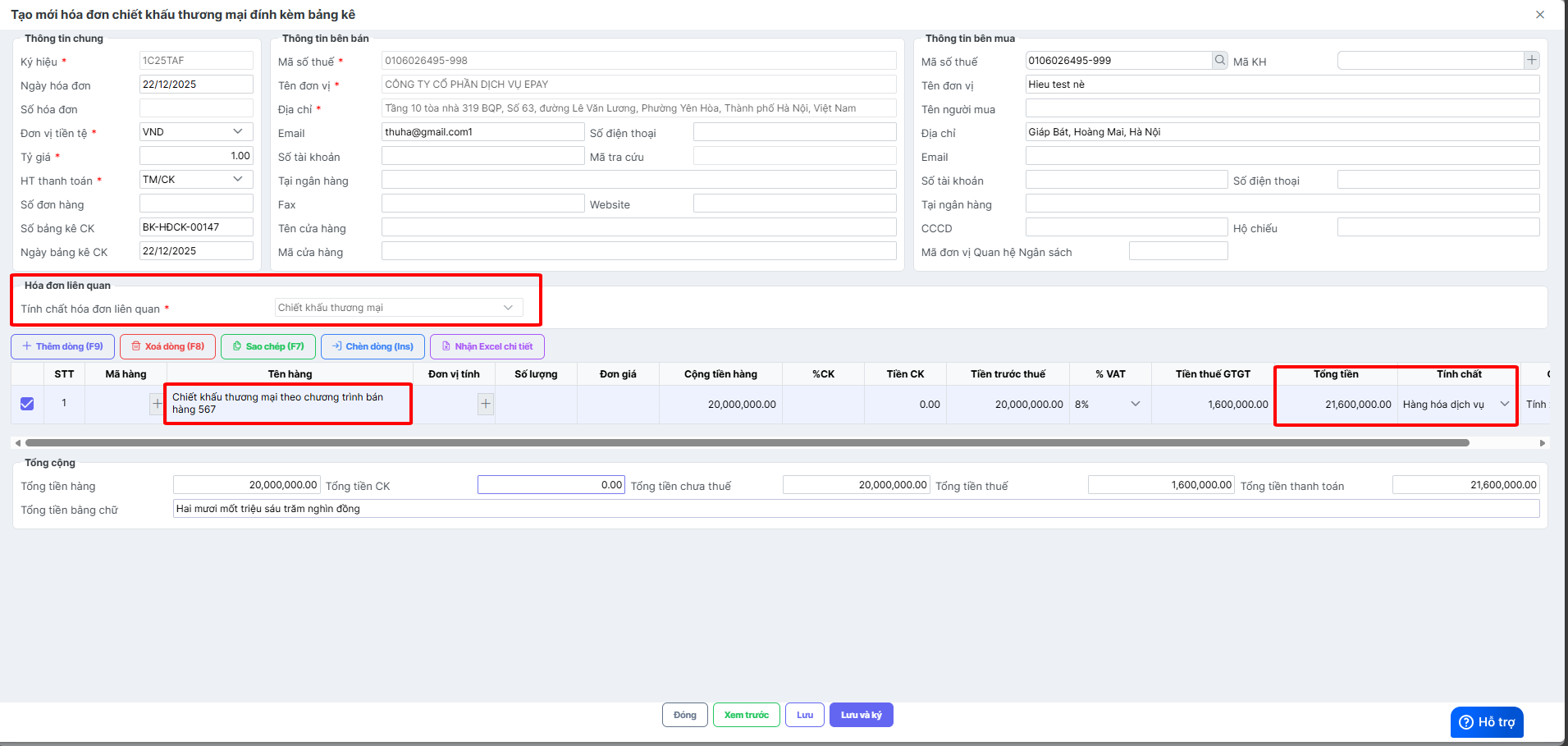This screenshot has height=746, width=1568.
Task: Expand Tính chất Hàng hóa dịch vụ dropdown
Action: coord(1504,404)
